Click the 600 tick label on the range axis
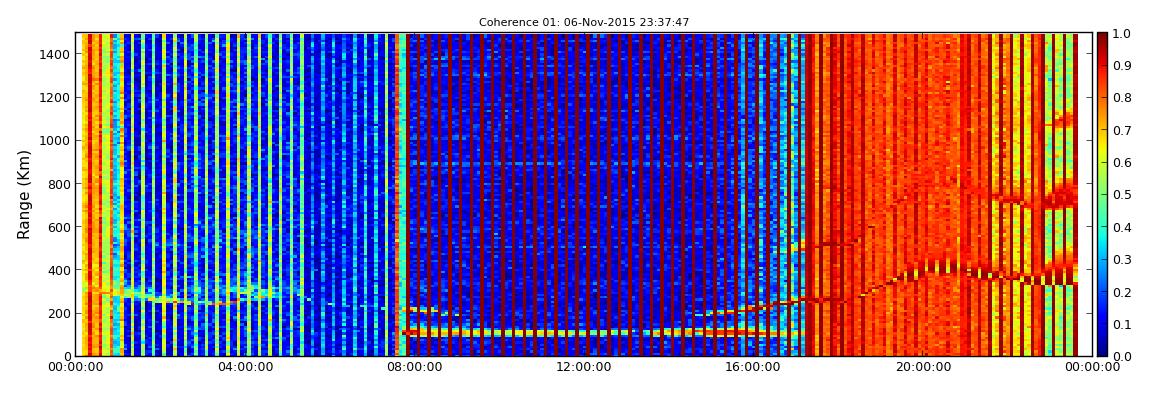Viewport: 1150px width, 407px height. [59, 227]
